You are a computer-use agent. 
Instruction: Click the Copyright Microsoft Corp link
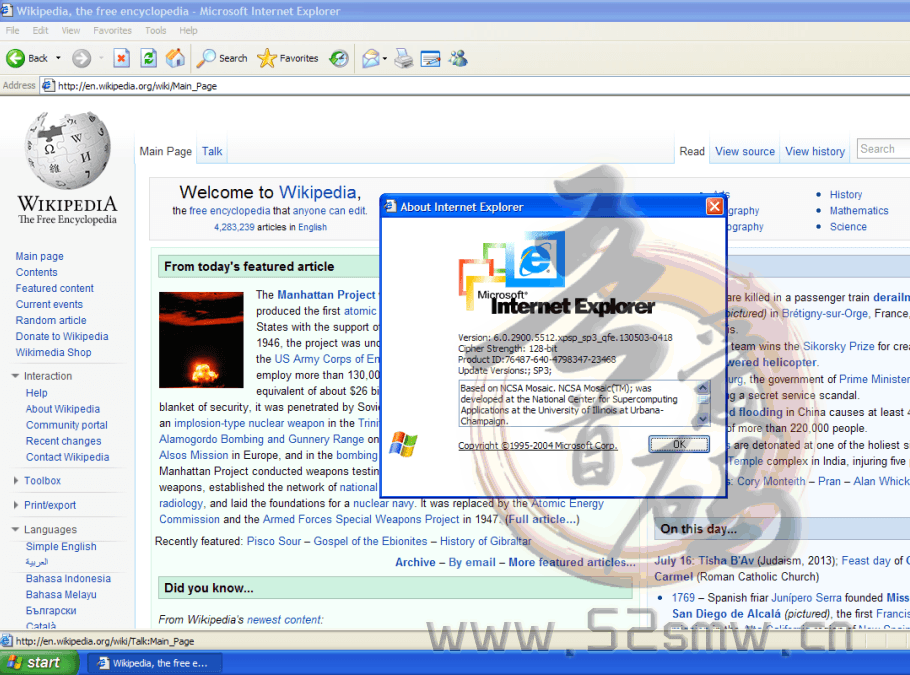coord(537,446)
